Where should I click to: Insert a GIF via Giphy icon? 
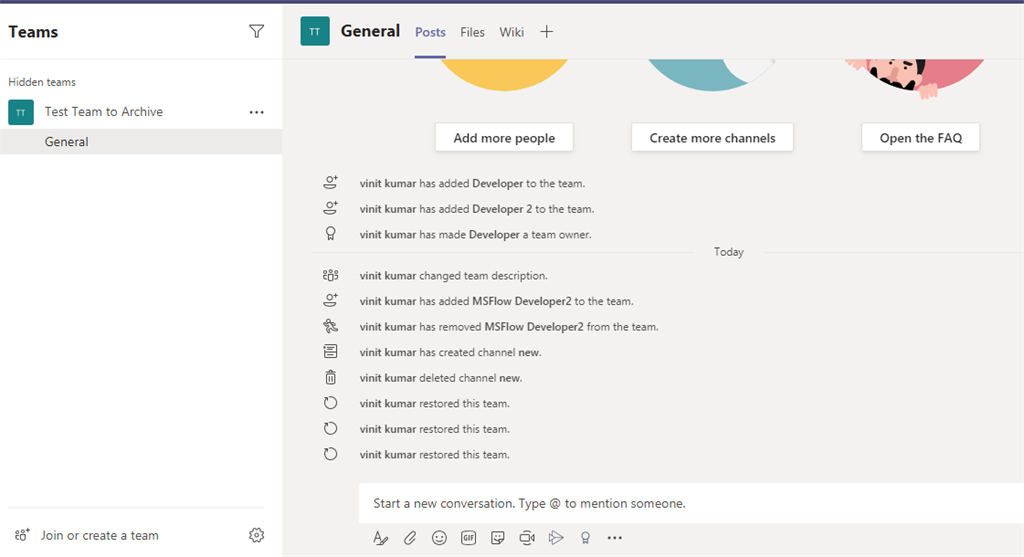click(x=468, y=537)
